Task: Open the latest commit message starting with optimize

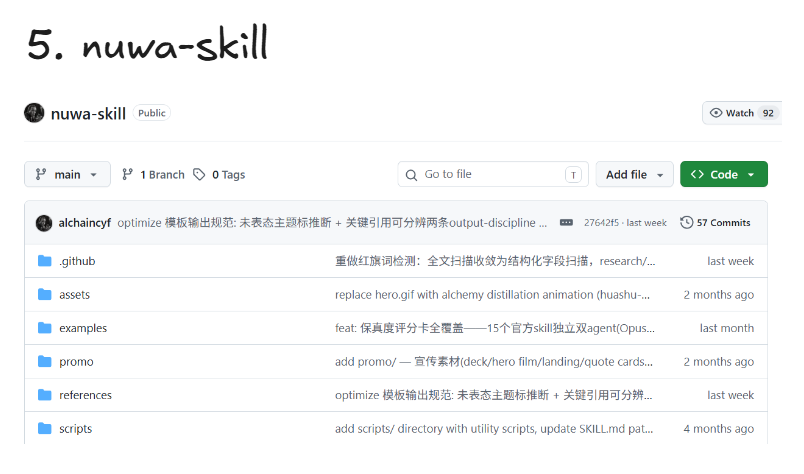Action: click(332, 223)
